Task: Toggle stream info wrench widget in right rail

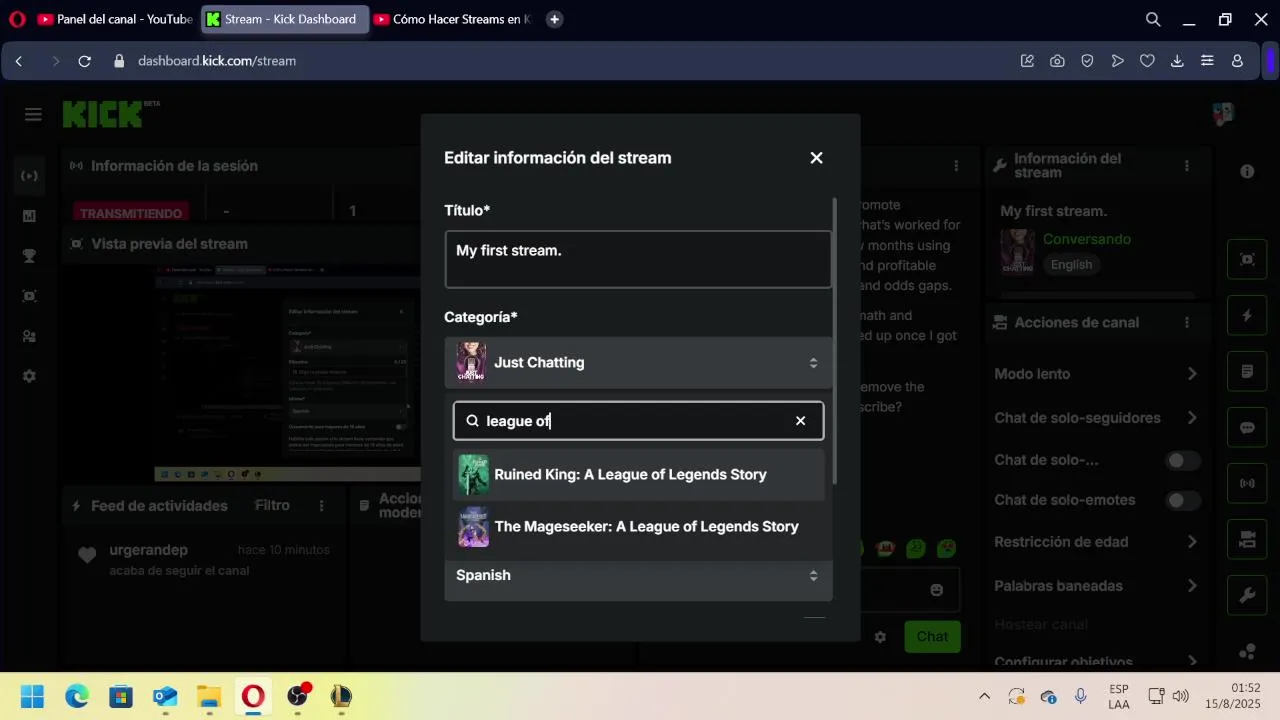Action: [x=1247, y=595]
